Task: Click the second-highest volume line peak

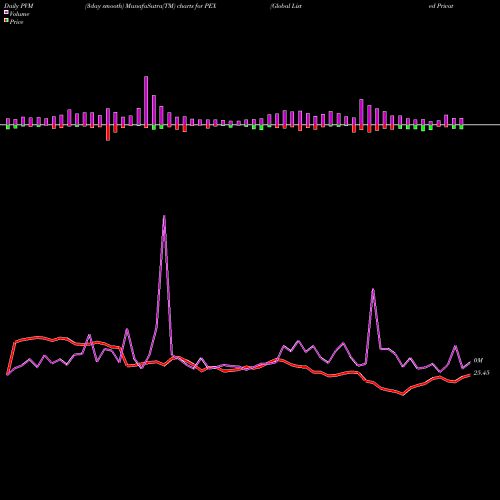Action: click(373, 289)
